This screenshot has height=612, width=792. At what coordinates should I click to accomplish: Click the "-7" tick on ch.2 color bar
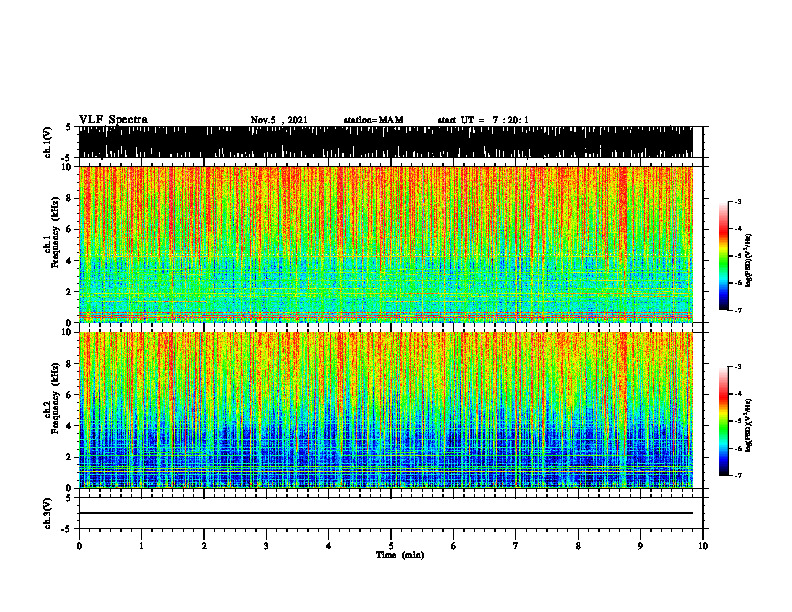point(738,475)
